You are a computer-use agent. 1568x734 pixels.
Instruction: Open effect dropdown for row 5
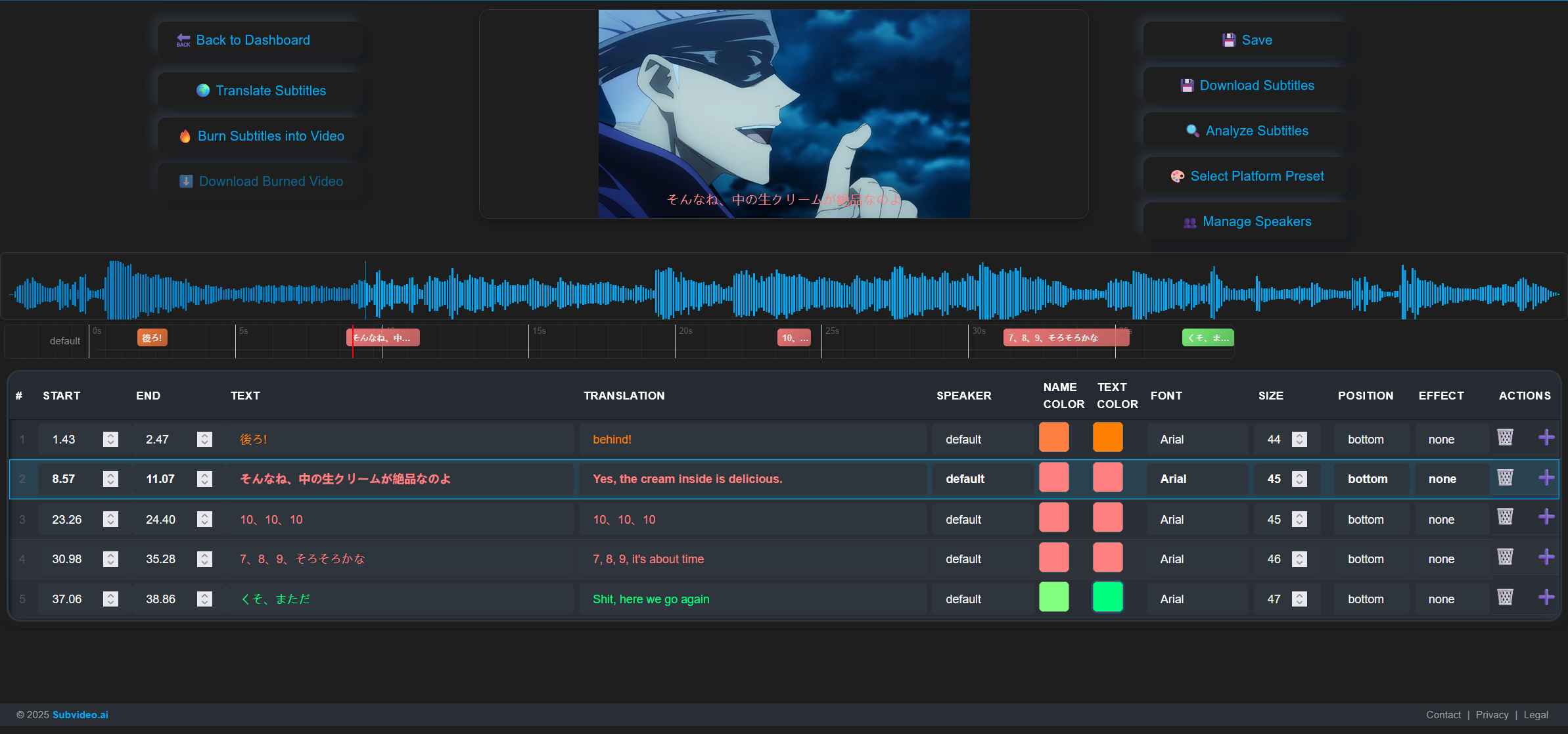coord(1452,599)
